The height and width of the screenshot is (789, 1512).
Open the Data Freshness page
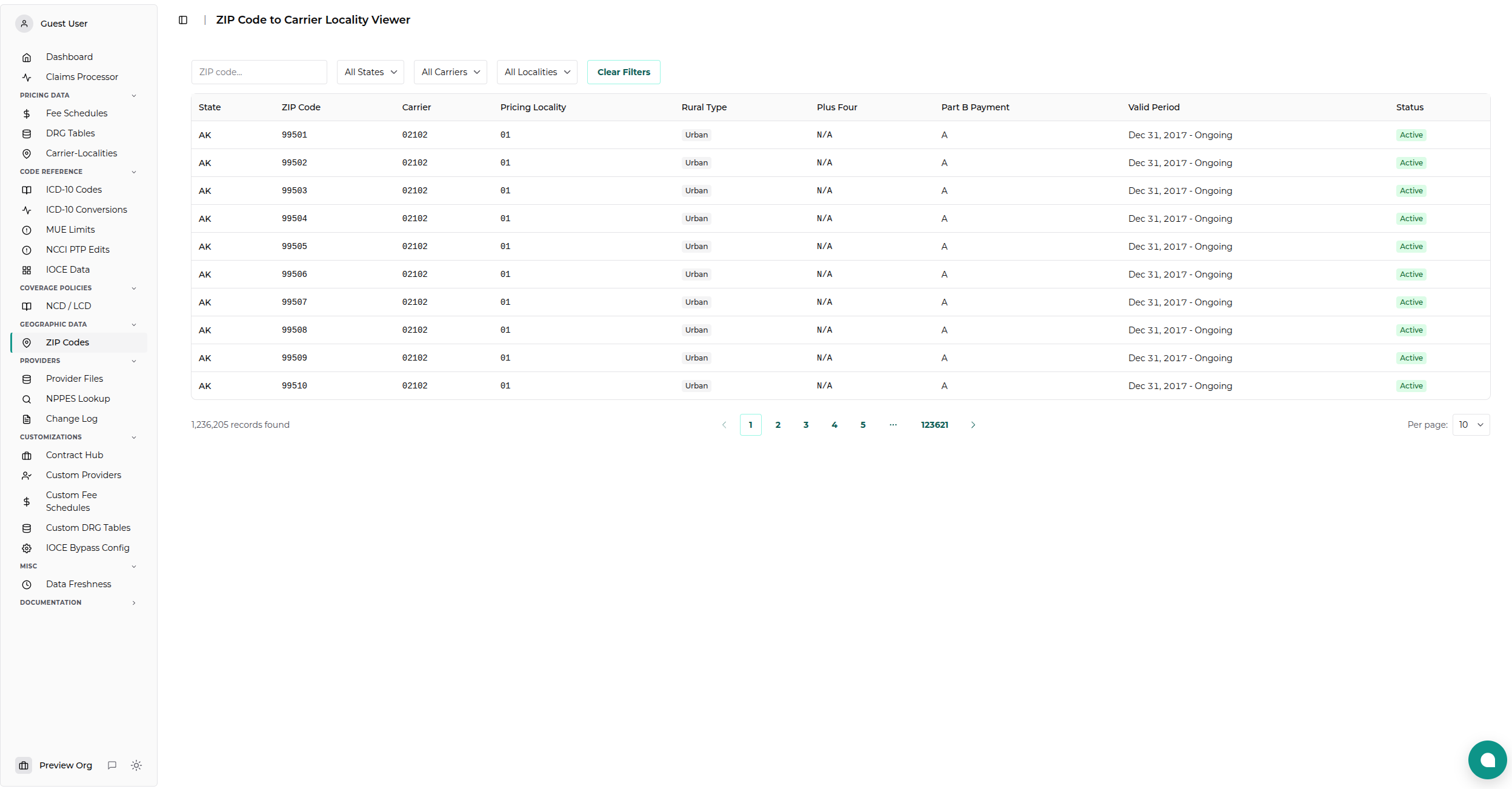click(79, 584)
